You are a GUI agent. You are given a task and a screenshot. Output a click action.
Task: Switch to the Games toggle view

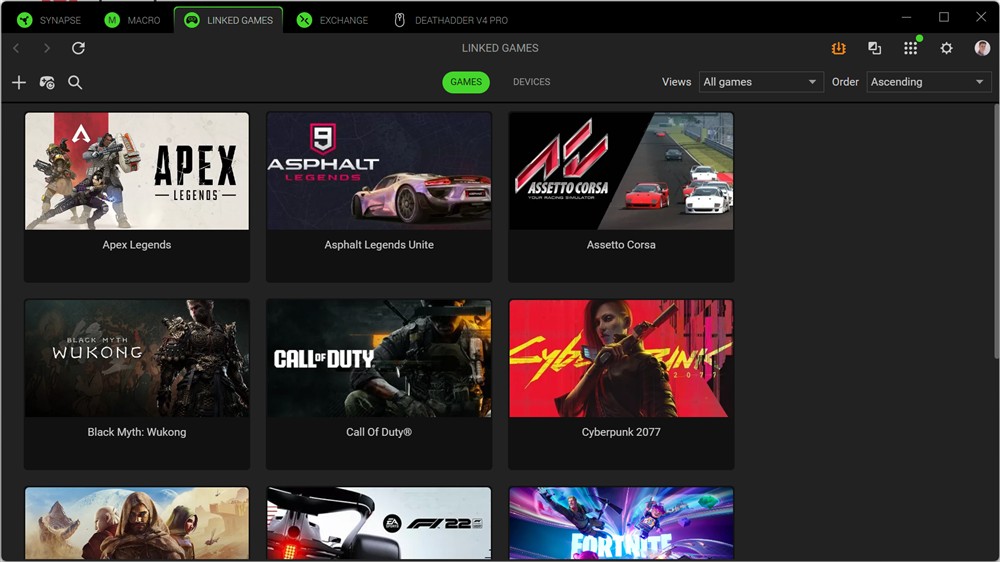pos(466,82)
